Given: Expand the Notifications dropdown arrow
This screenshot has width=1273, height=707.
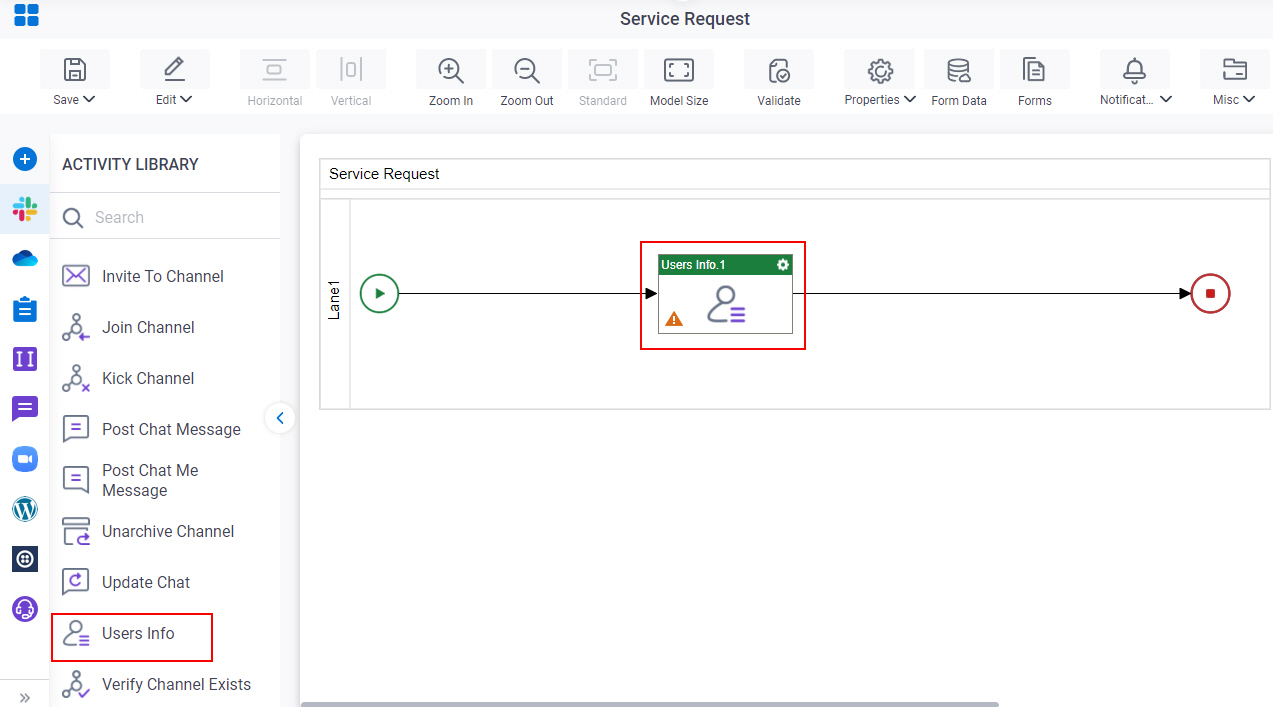Looking at the screenshot, I should [x=1166, y=99].
